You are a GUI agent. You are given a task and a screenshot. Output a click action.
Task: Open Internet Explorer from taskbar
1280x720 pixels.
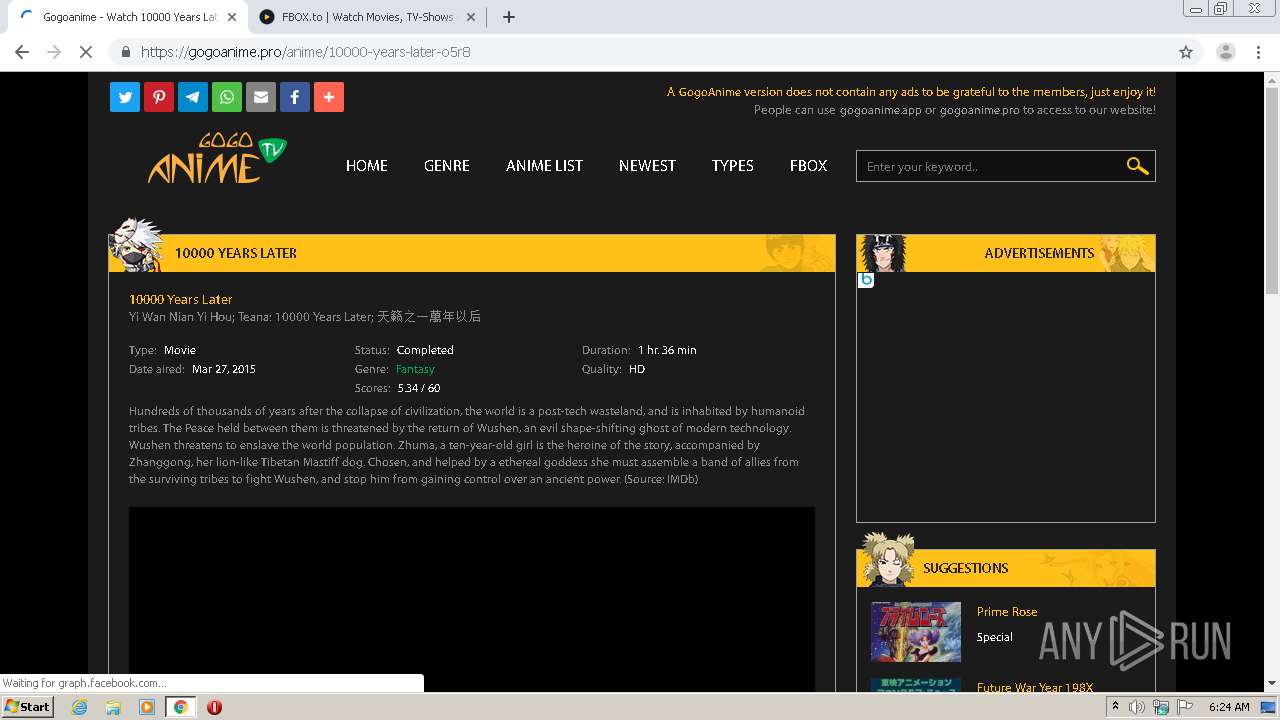coord(79,707)
